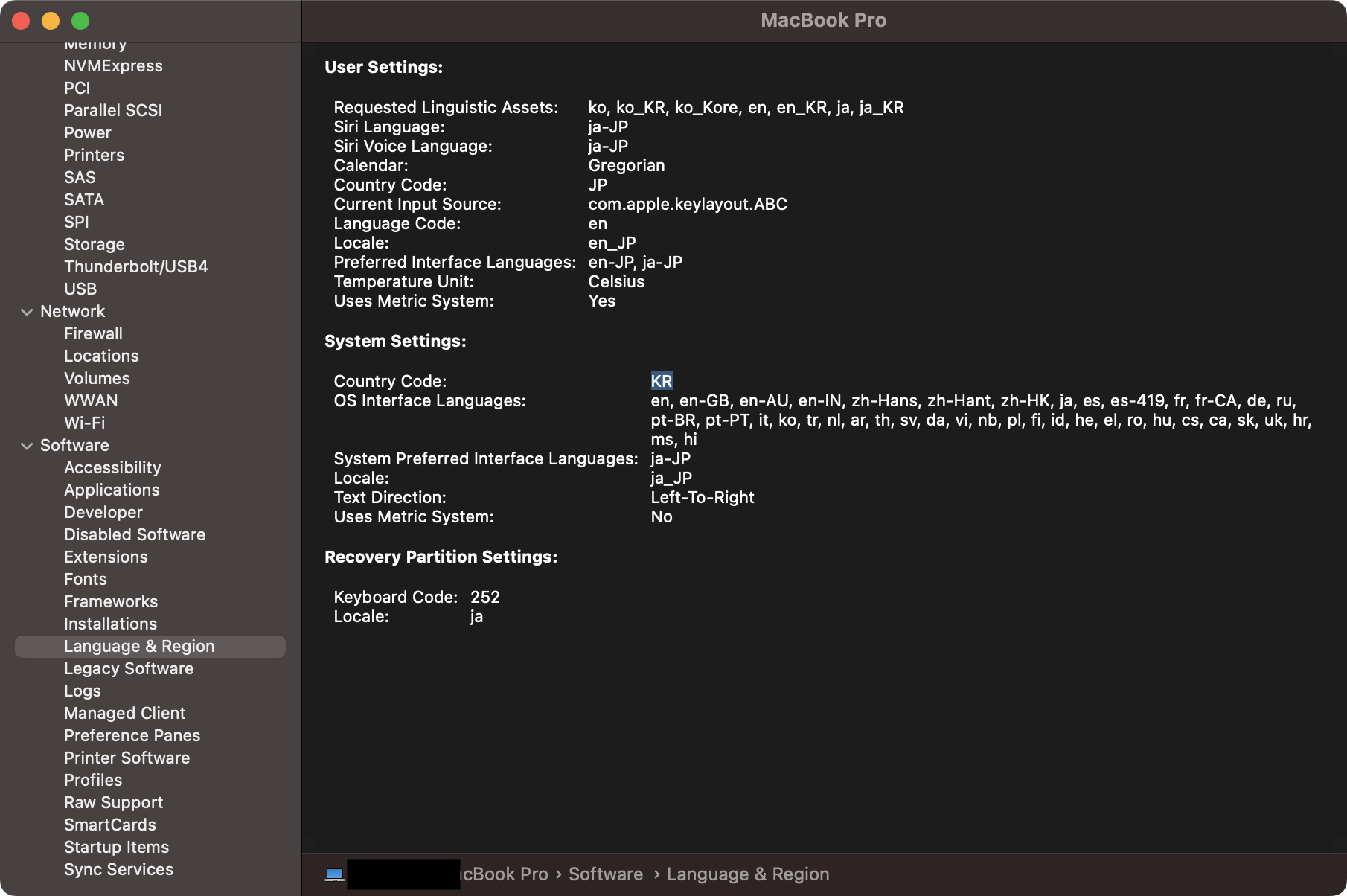Click the User Settings heading
Screen dimensions: 1347x896
(x=384, y=67)
